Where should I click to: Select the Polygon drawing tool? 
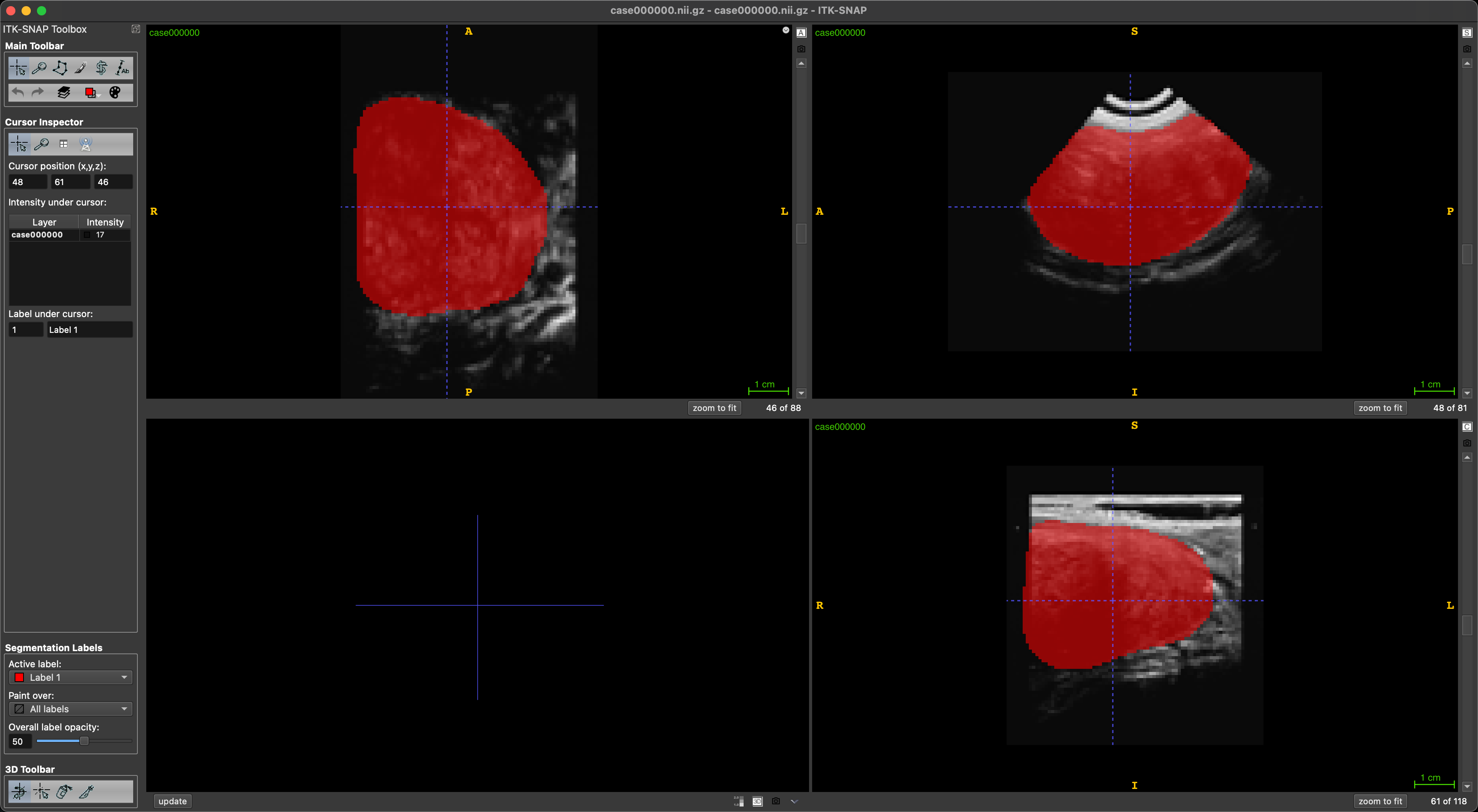point(60,68)
